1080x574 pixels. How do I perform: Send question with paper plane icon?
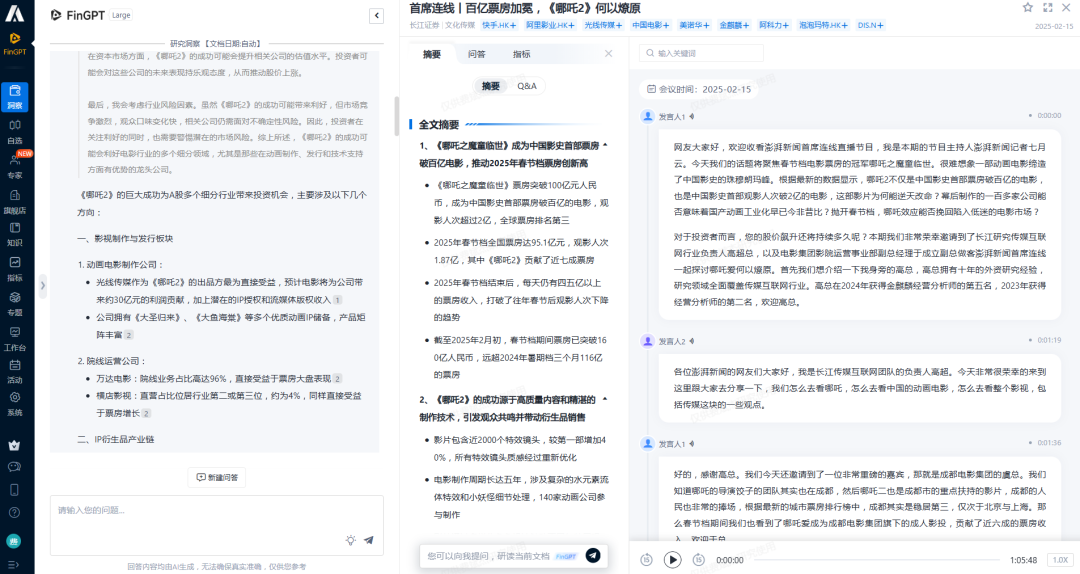(368, 540)
